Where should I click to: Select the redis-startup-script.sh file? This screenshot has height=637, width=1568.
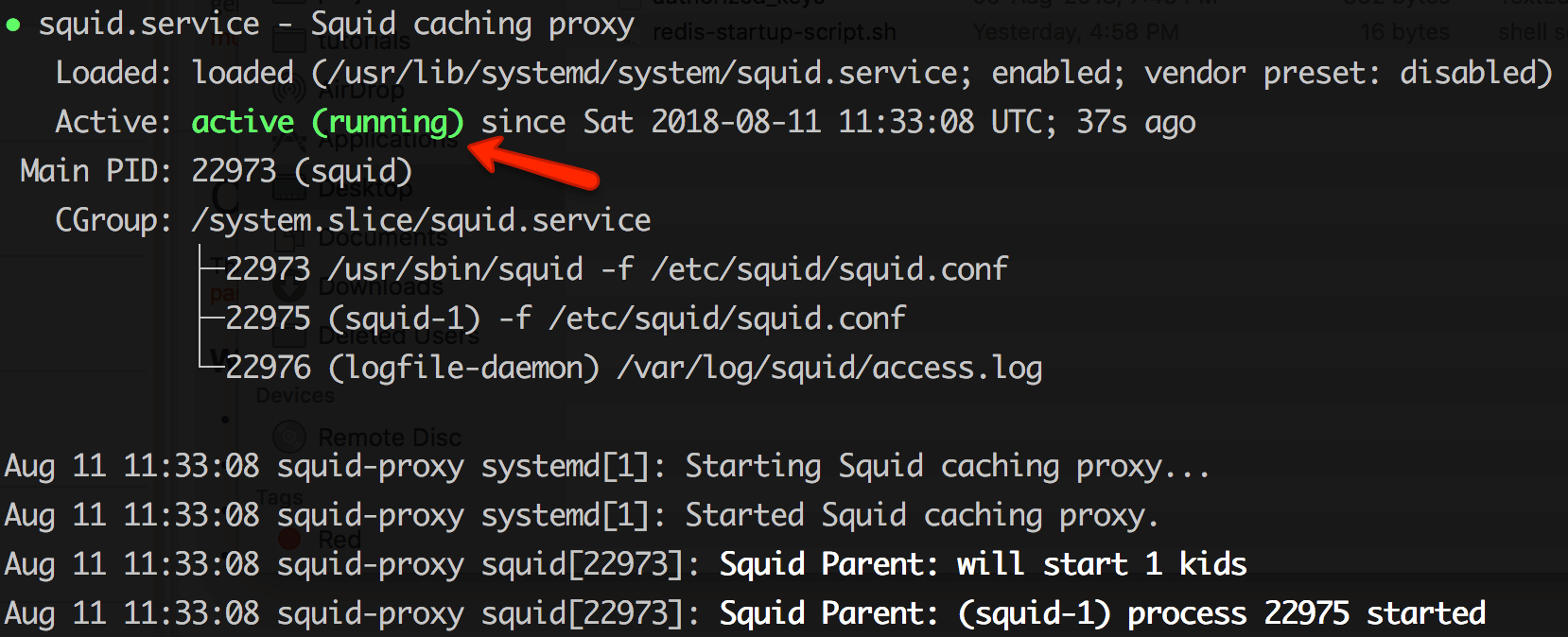(x=774, y=32)
